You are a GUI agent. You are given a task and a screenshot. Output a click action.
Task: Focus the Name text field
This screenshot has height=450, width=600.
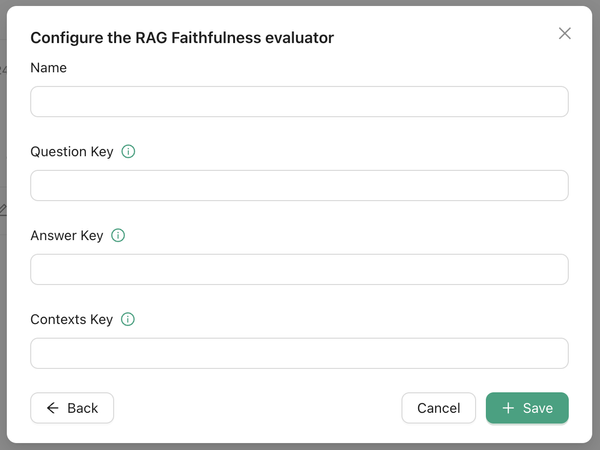299,102
